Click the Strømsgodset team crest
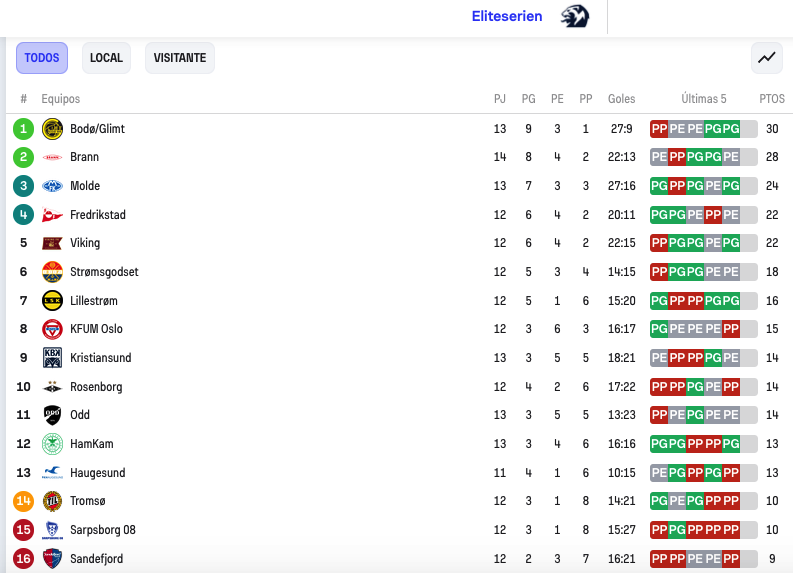 click(52, 272)
